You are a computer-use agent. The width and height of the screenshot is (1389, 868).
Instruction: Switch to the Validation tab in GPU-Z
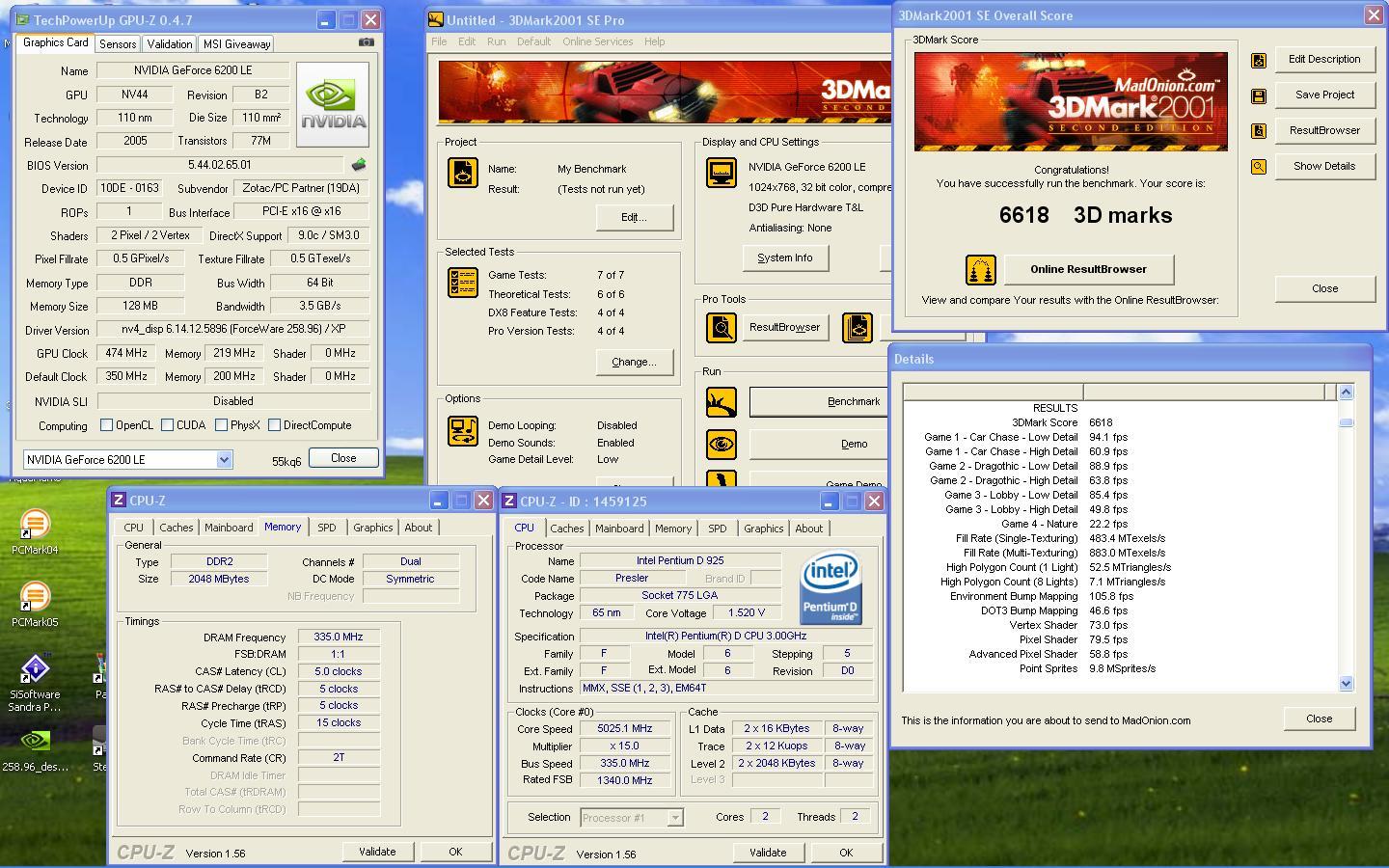click(170, 44)
